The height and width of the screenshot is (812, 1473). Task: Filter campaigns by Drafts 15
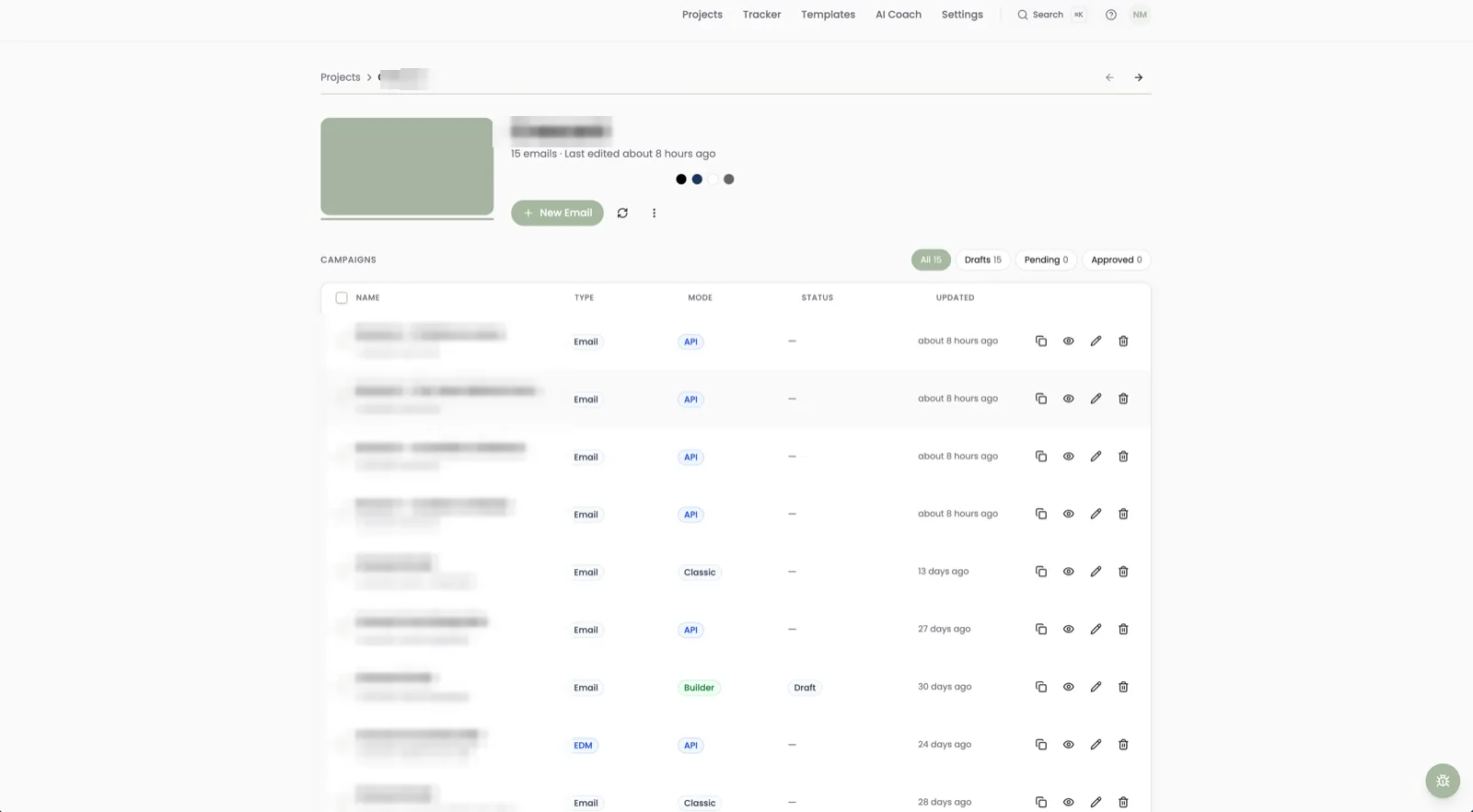pos(983,260)
